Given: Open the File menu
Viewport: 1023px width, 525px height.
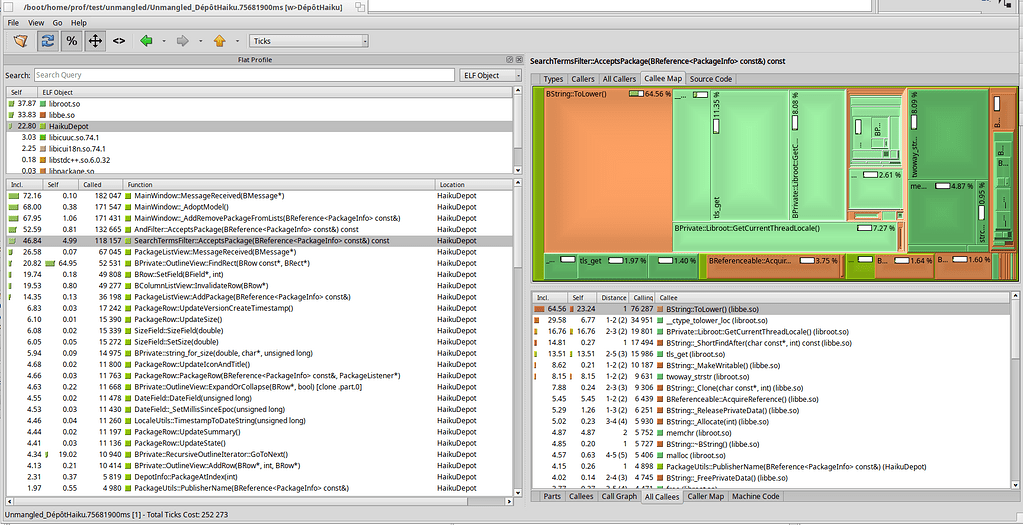Looking at the screenshot, I should pos(13,23).
